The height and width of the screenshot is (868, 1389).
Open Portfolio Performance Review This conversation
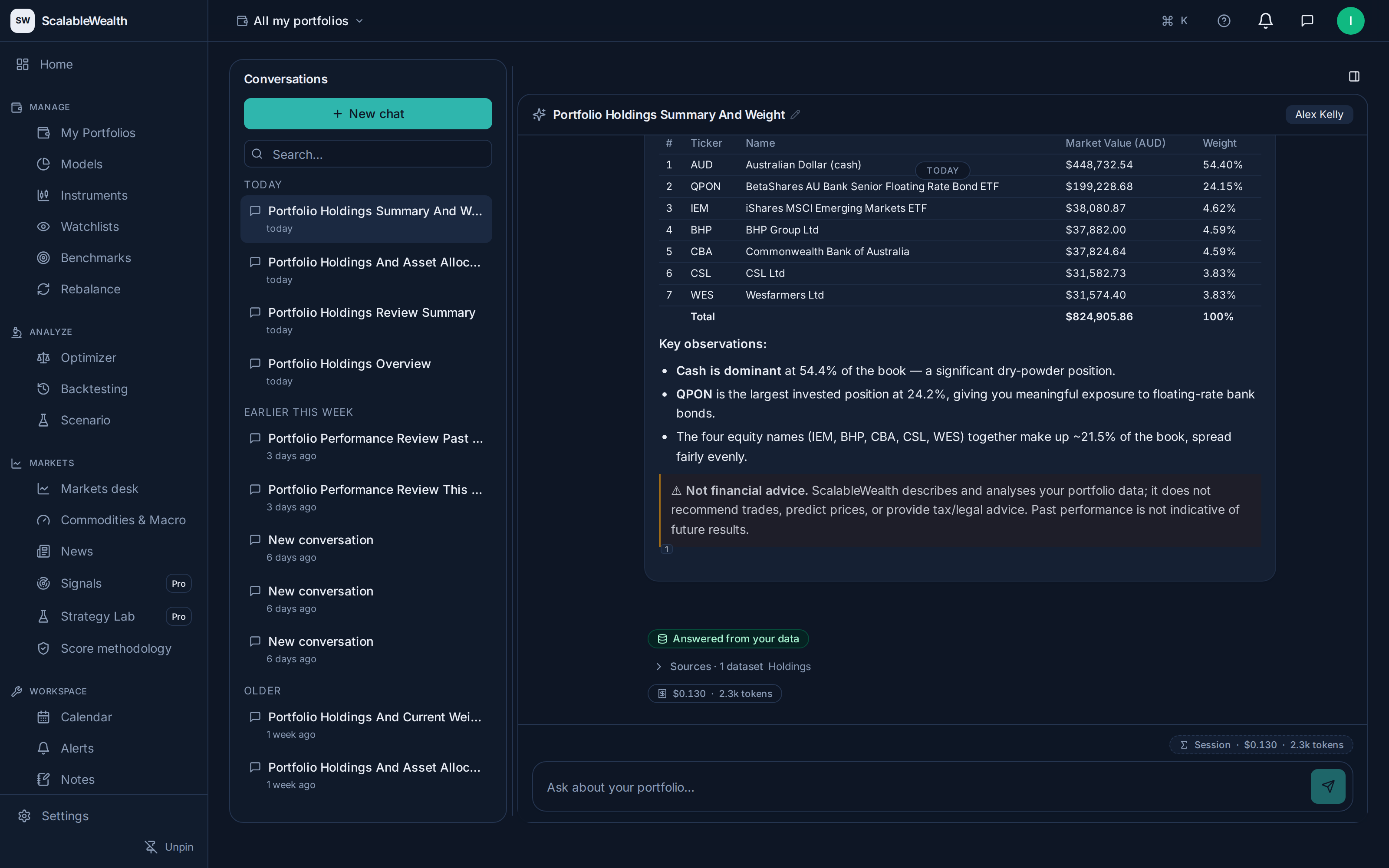[366, 498]
